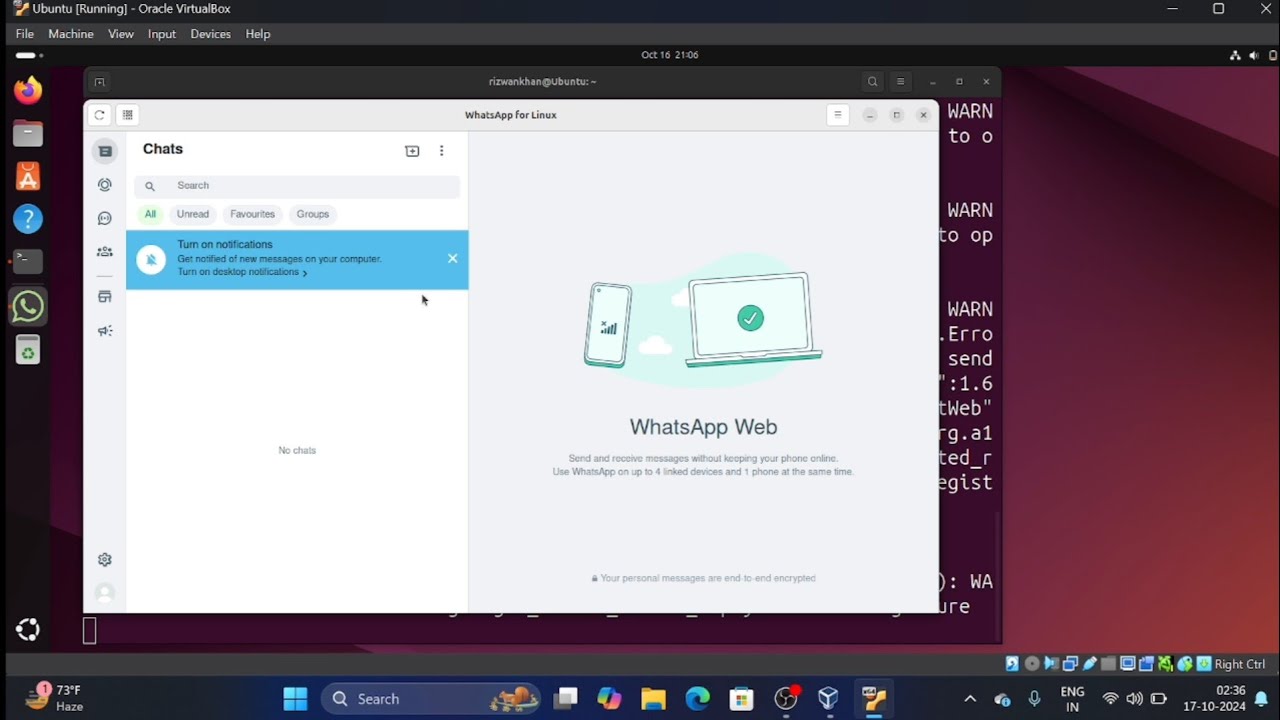Open Microsoft Store on Windows taskbar
Viewport: 1280px width, 720px height.
[741, 698]
